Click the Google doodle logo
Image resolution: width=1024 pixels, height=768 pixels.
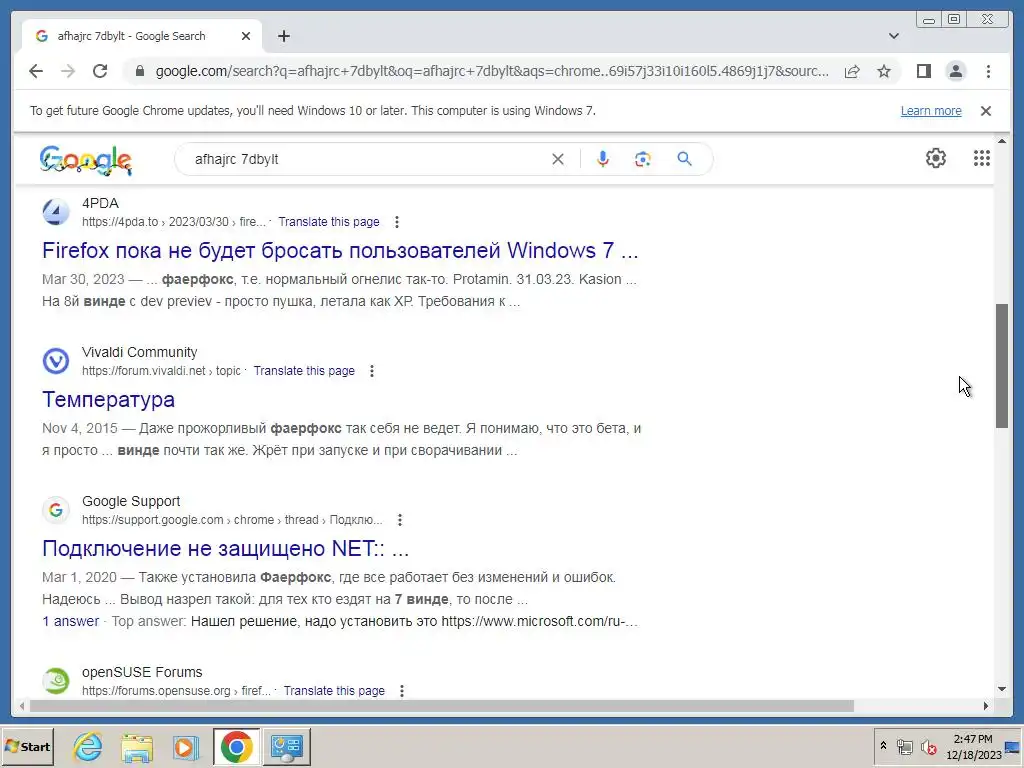[86, 160]
